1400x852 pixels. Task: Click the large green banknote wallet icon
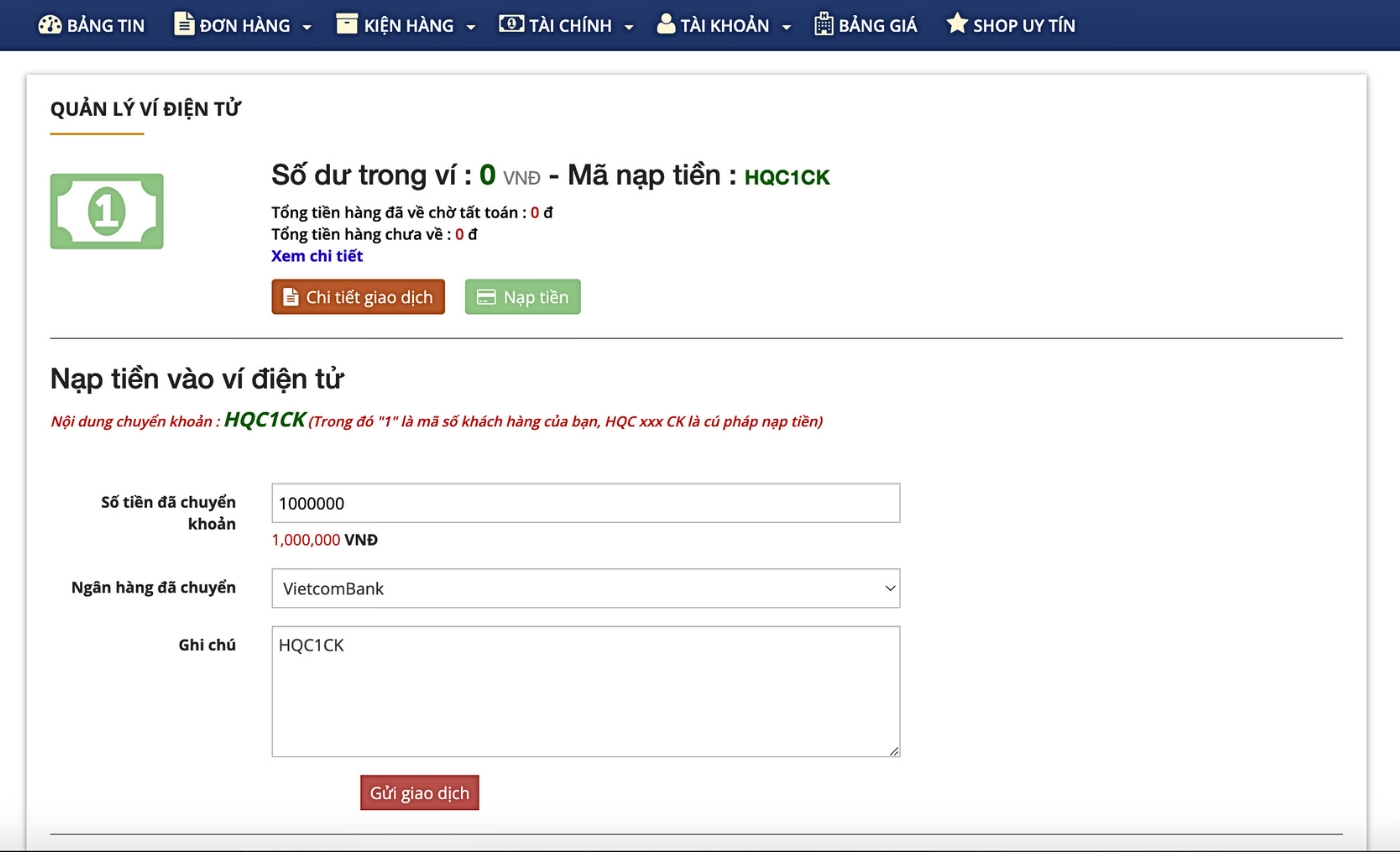tap(107, 211)
